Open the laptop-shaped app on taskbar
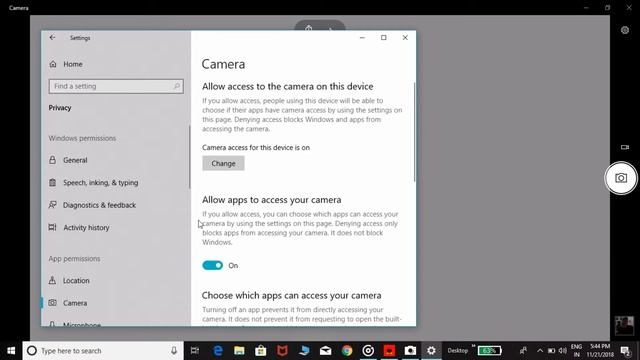 click(x=304, y=351)
